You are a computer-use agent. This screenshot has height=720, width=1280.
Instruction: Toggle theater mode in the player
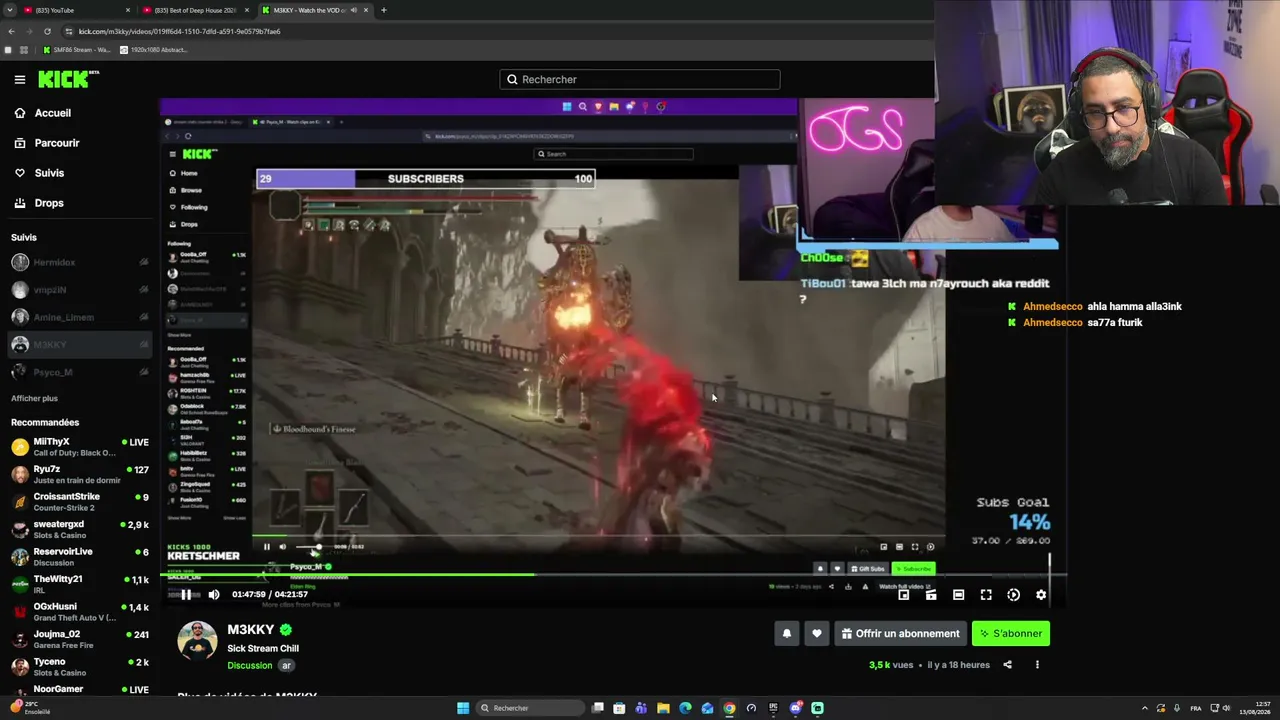pyautogui.click(x=958, y=595)
